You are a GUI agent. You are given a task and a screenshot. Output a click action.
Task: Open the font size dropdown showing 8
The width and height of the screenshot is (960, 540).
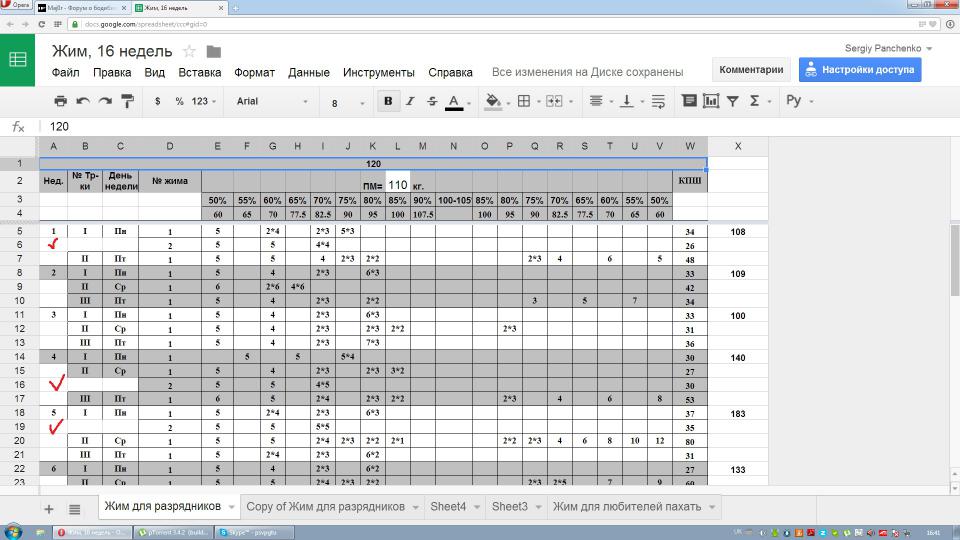pyautogui.click(x=346, y=102)
